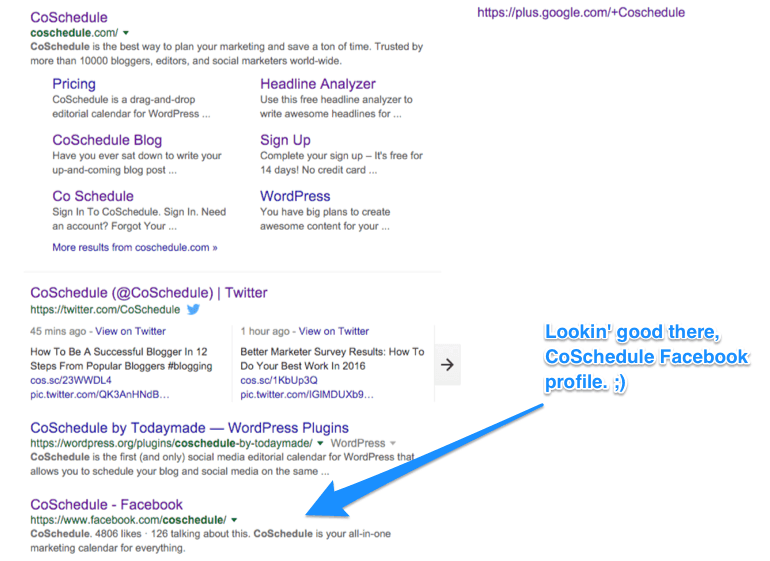Click the '4806 likes' Facebook snippet text

[x=118, y=533]
